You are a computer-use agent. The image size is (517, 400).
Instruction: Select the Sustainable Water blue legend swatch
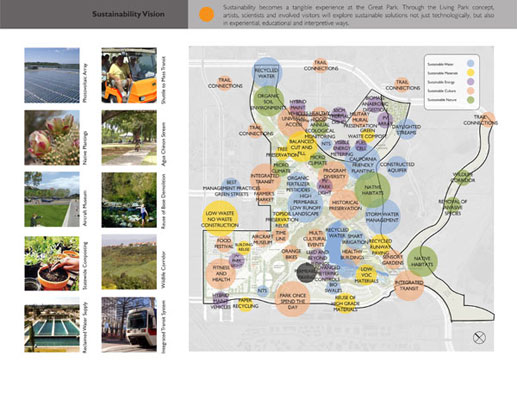[x=470, y=64]
